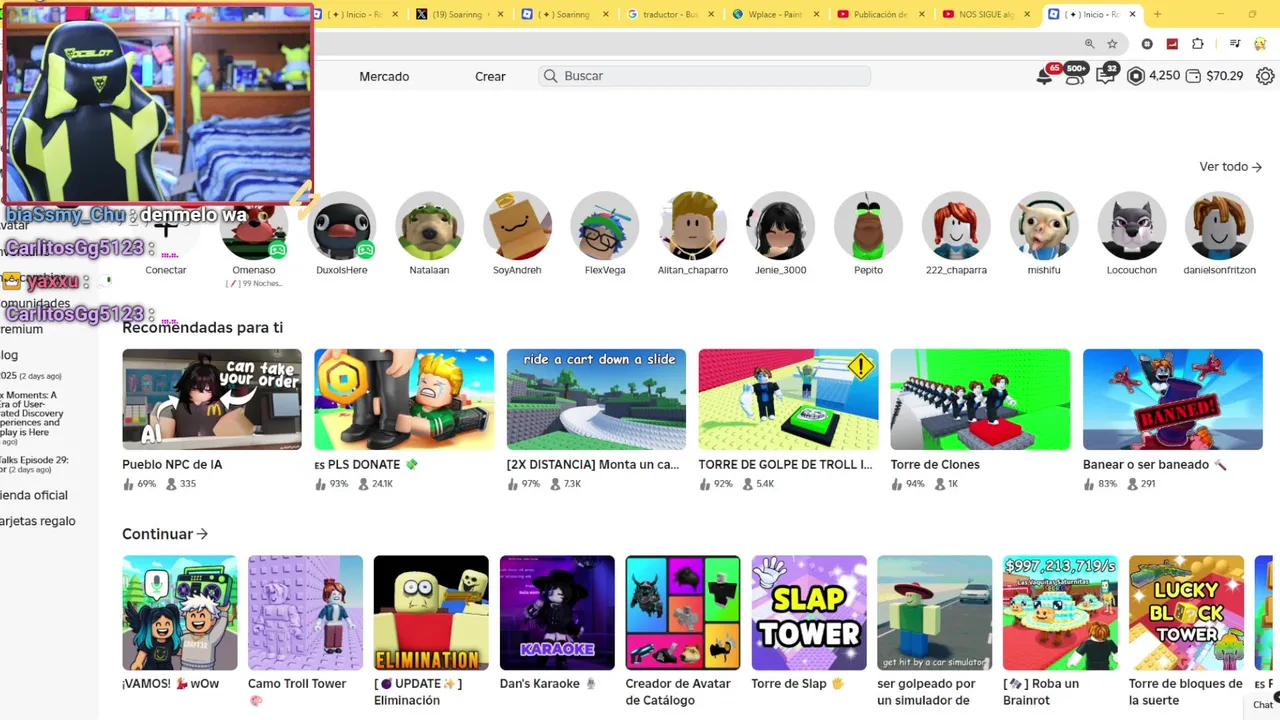
Task: Open Natalaan's friend avatar
Action: pos(429,227)
